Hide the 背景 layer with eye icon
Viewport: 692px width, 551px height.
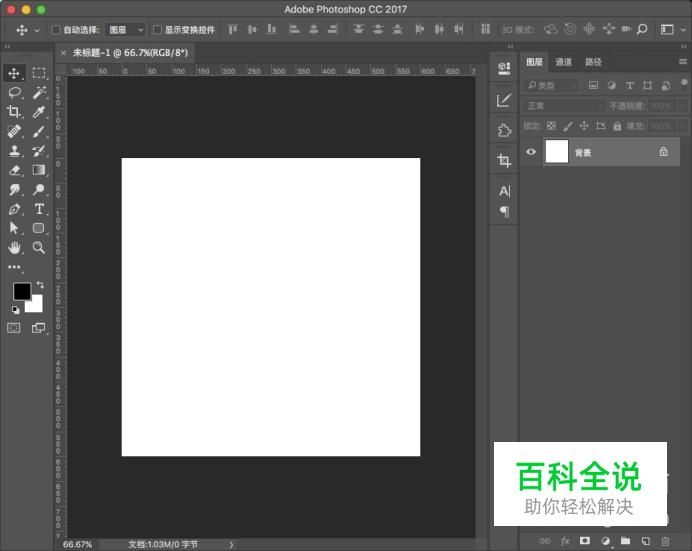tap(531, 152)
